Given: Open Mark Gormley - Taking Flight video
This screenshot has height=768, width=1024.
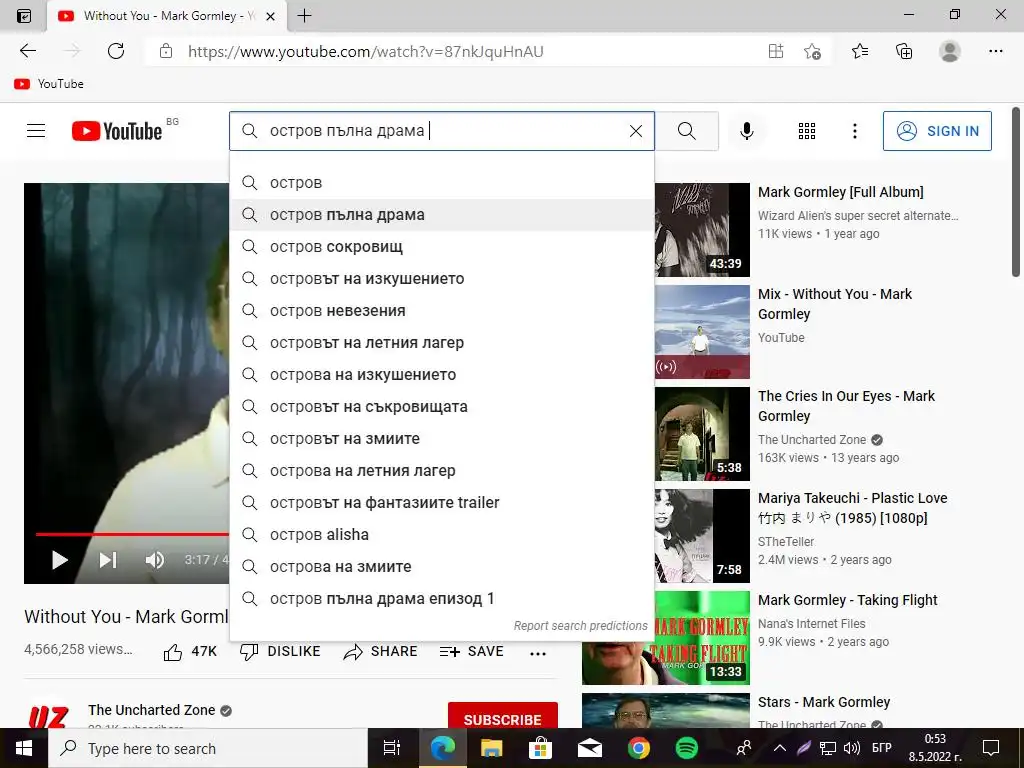Looking at the screenshot, I should pyautogui.click(x=848, y=600).
